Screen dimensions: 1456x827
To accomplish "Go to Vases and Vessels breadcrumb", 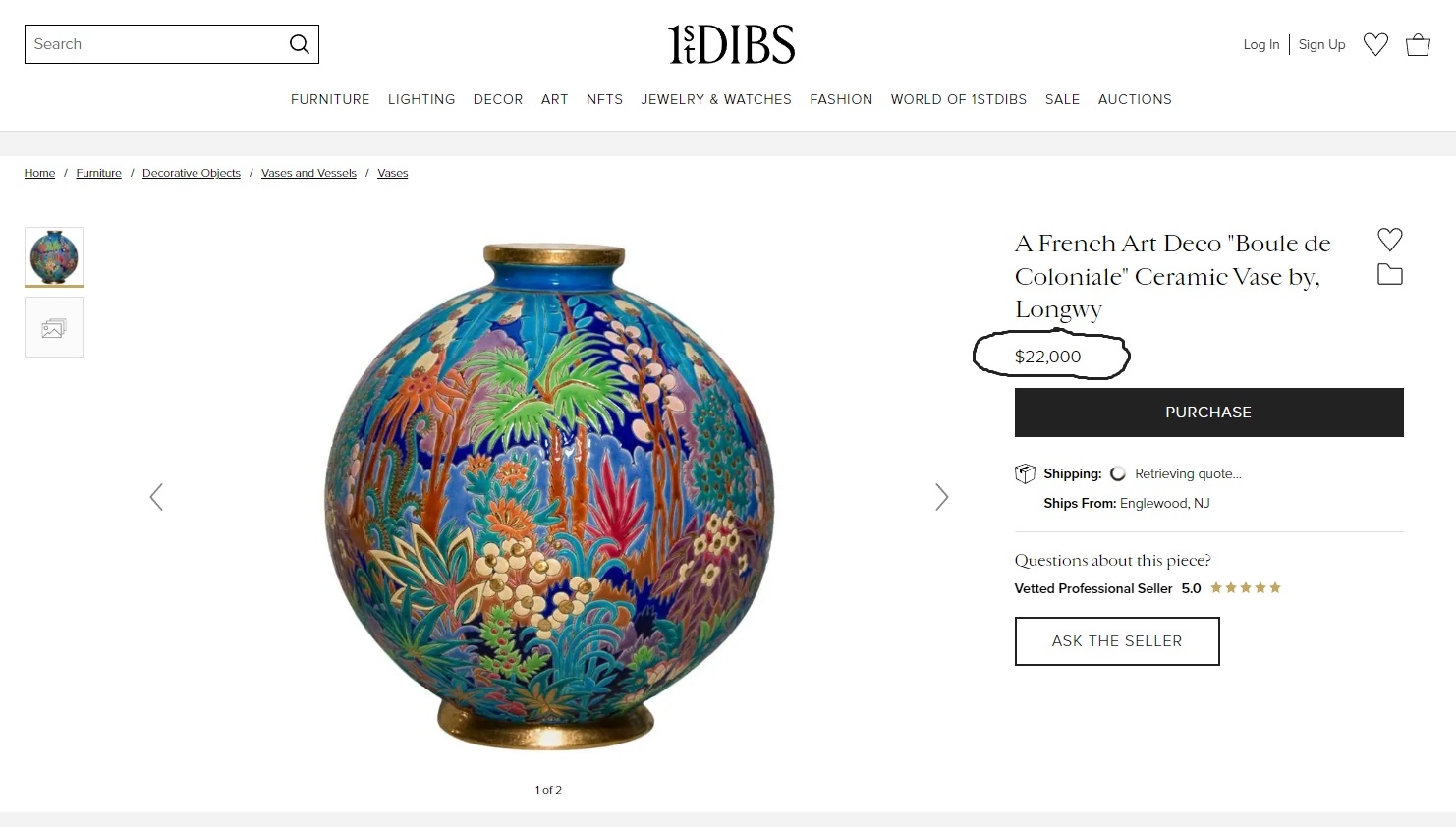I will pyautogui.click(x=308, y=173).
